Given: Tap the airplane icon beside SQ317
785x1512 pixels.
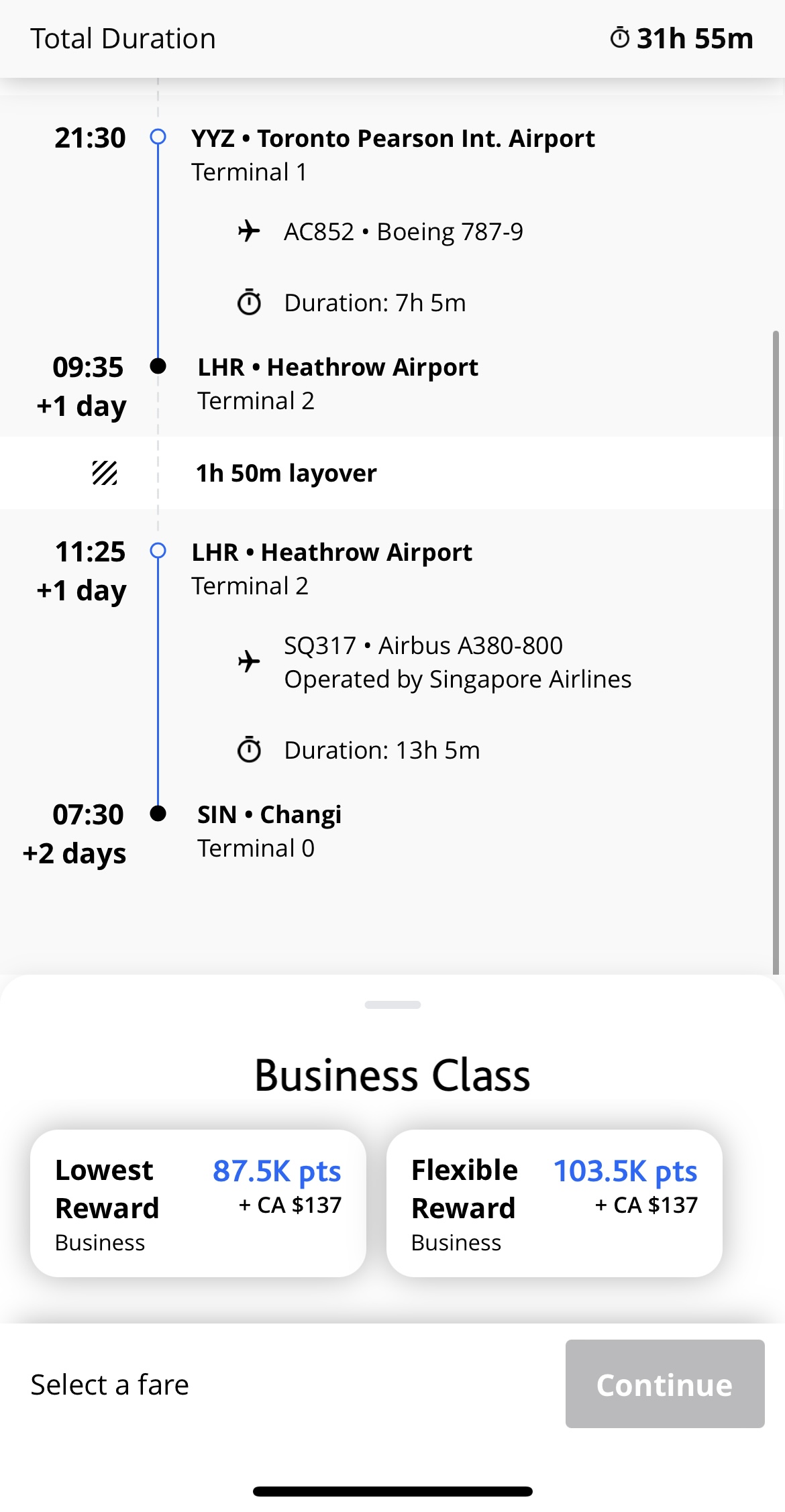Looking at the screenshot, I should pos(249,661).
